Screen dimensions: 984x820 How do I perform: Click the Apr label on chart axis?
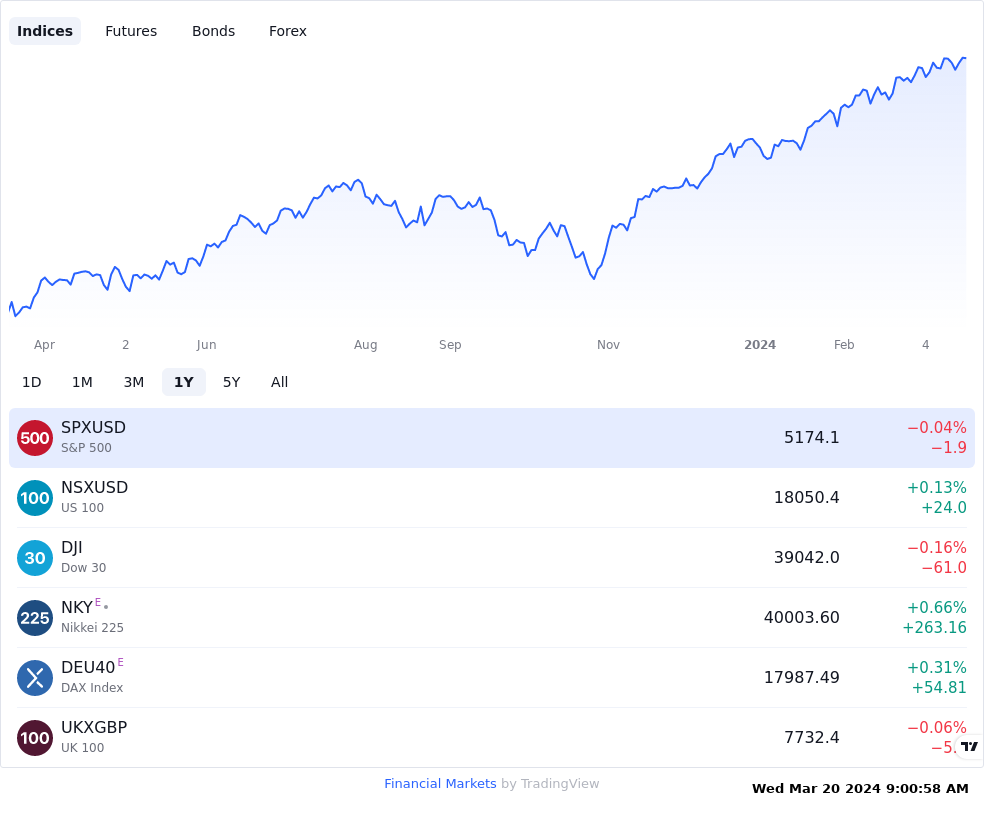click(x=45, y=345)
